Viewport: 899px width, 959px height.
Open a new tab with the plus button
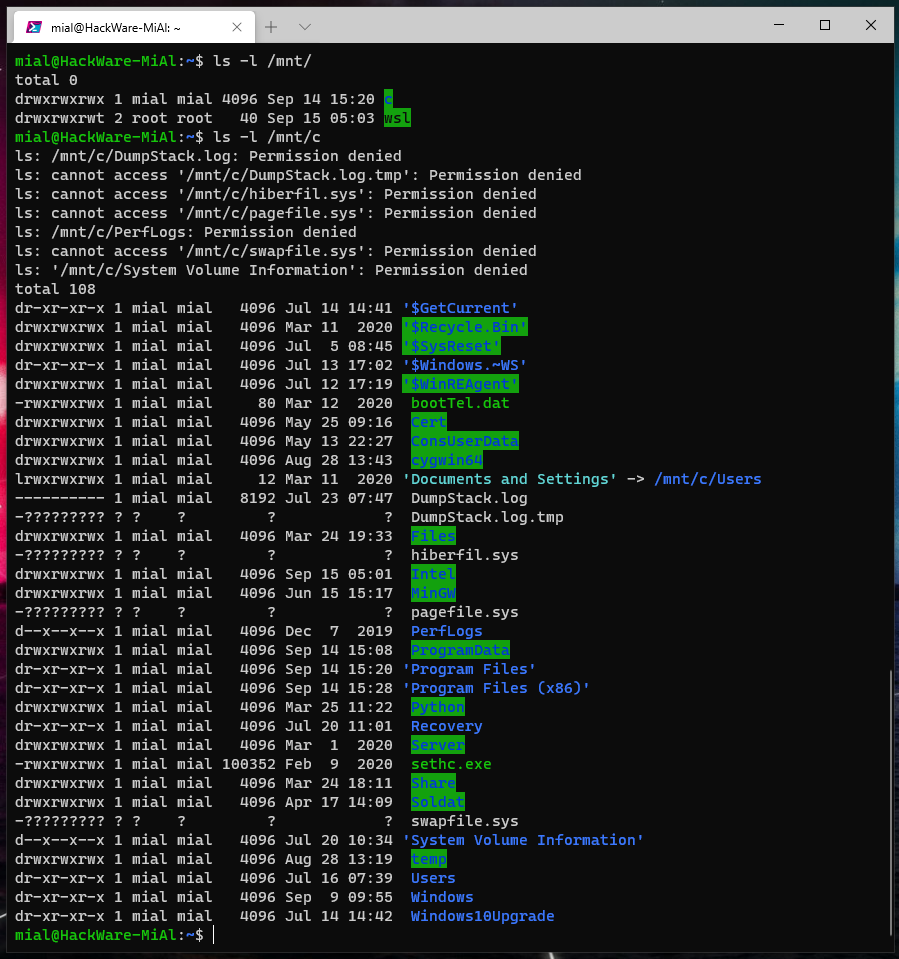click(271, 27)
